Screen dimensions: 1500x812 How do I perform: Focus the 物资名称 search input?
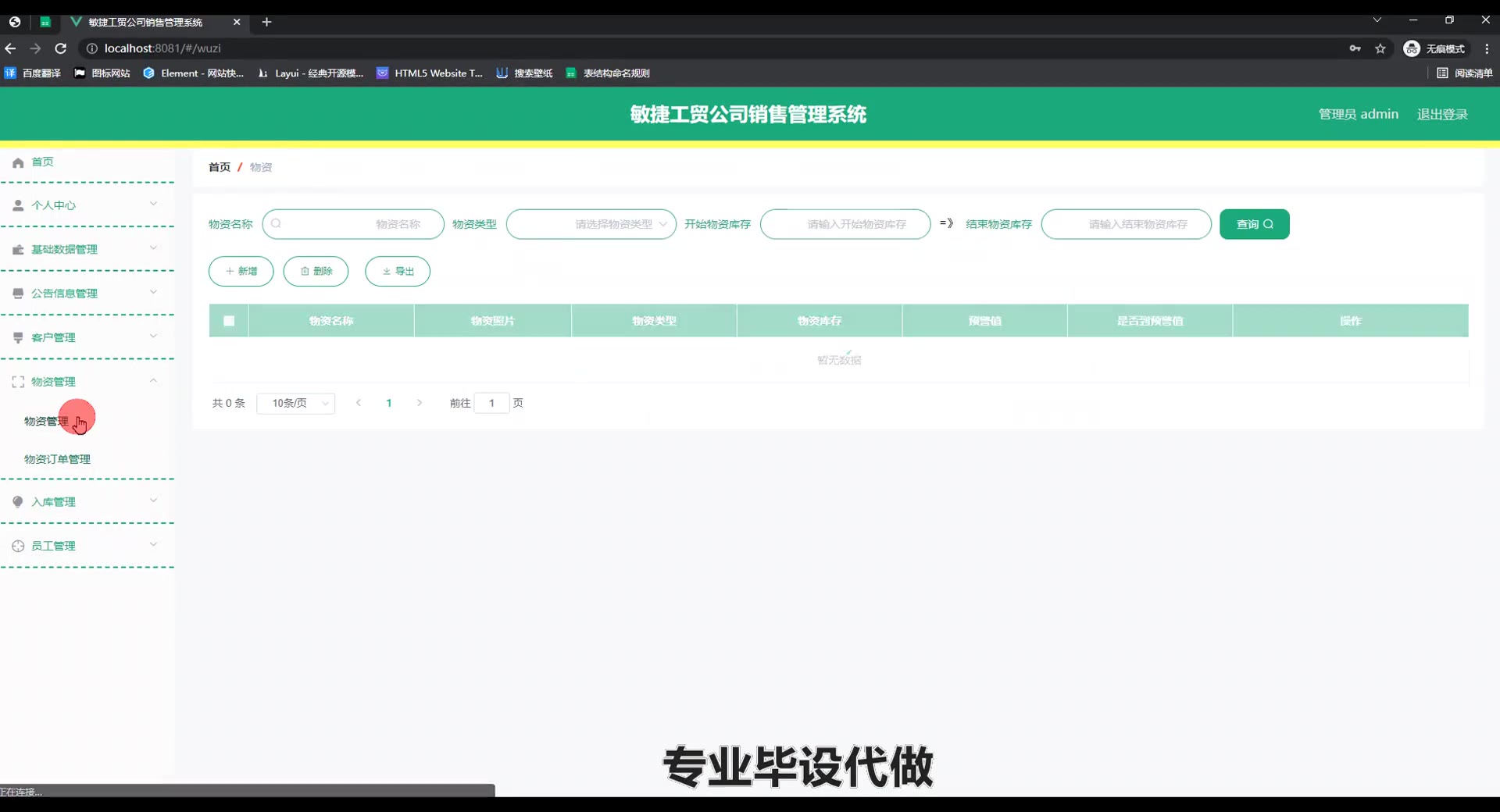tap(353, 224)
